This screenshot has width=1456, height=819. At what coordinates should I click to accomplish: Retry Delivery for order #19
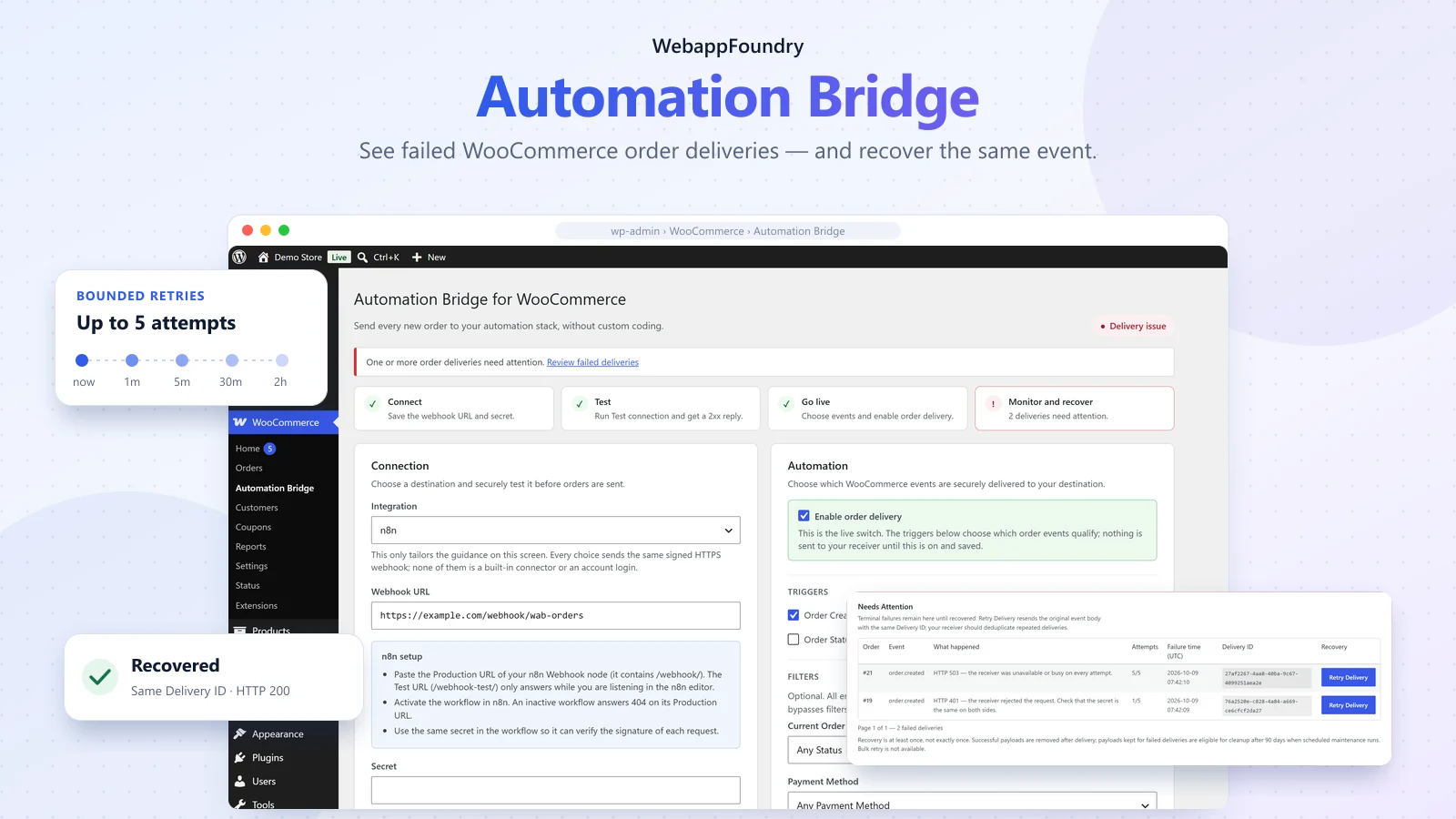click(x=1348, y=705)
